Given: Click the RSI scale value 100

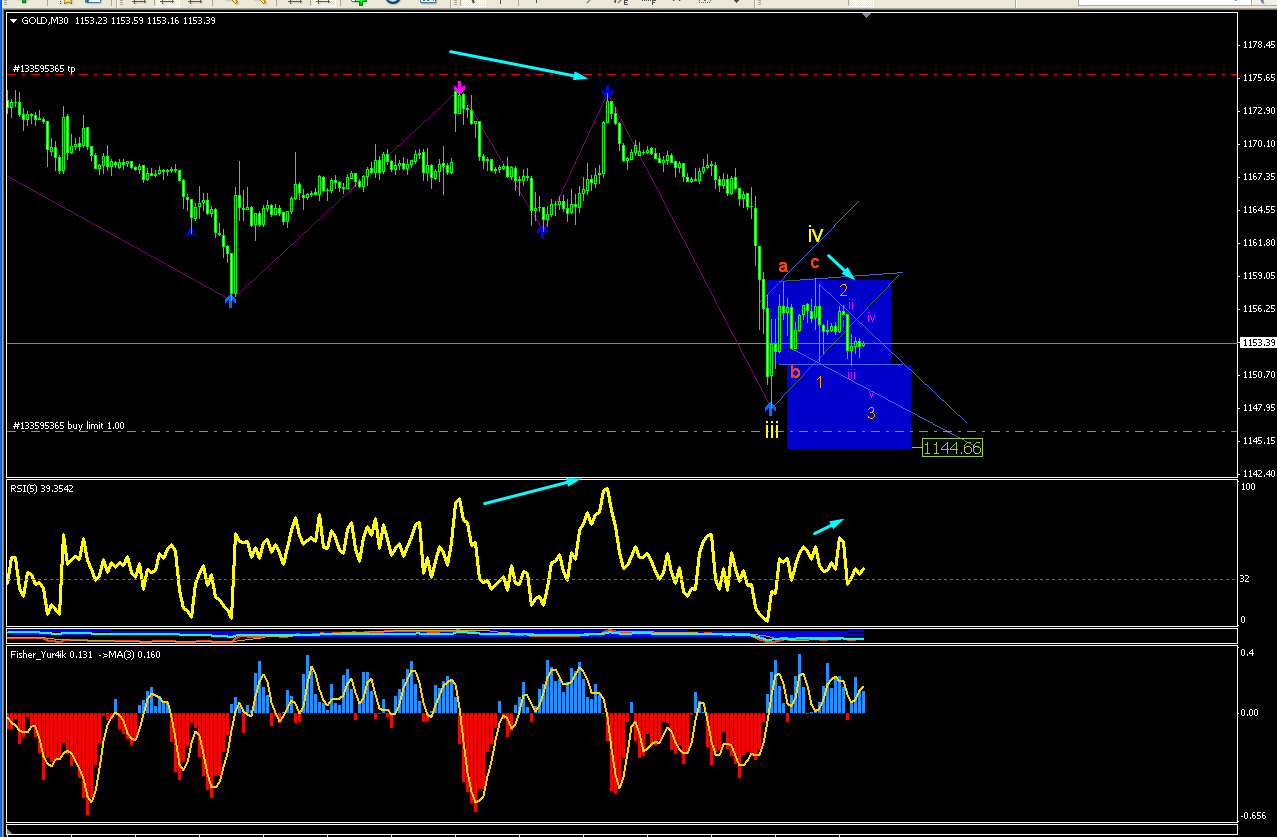Looking at the screenshot, I should (x=1247, y=487).
